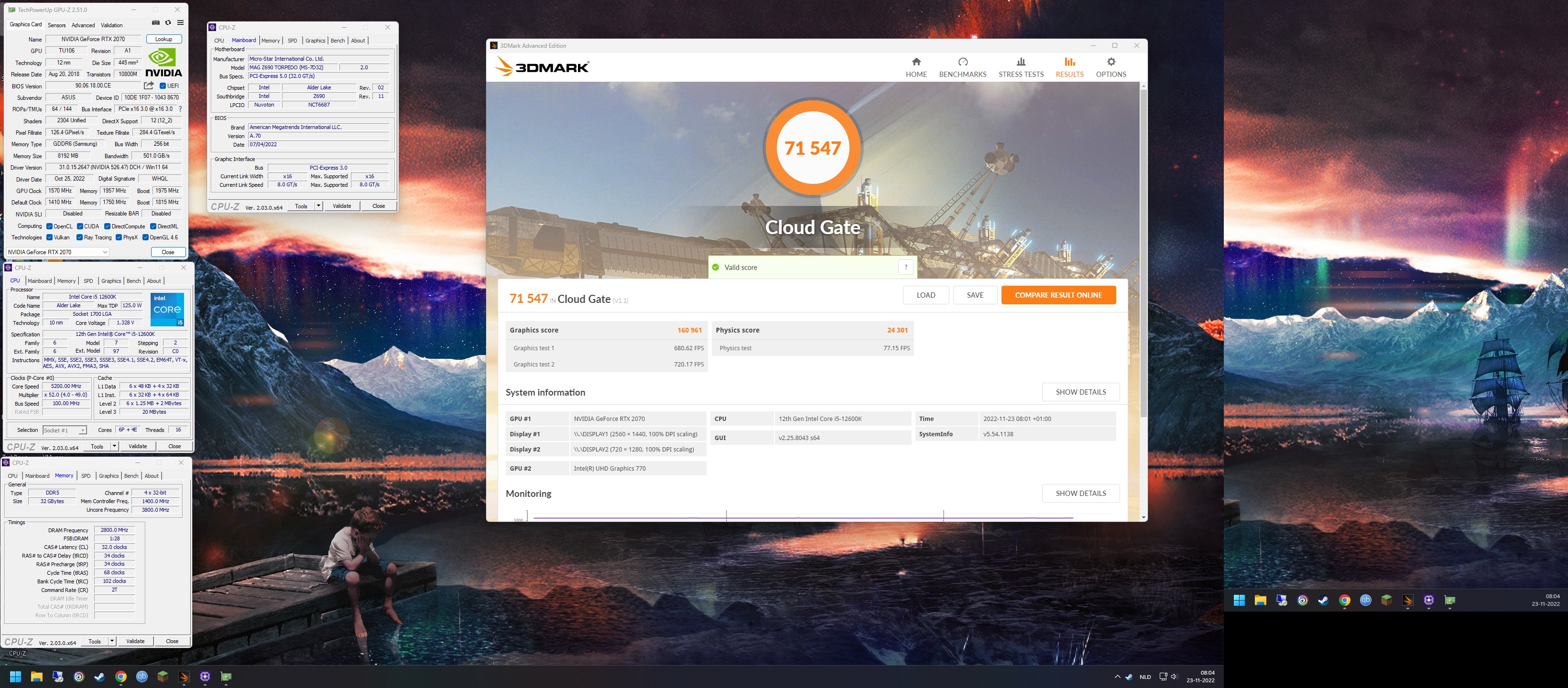Click Close button in GPU-Z
Viewport: 1568px width, 688px height.
(x=168, y=252)
